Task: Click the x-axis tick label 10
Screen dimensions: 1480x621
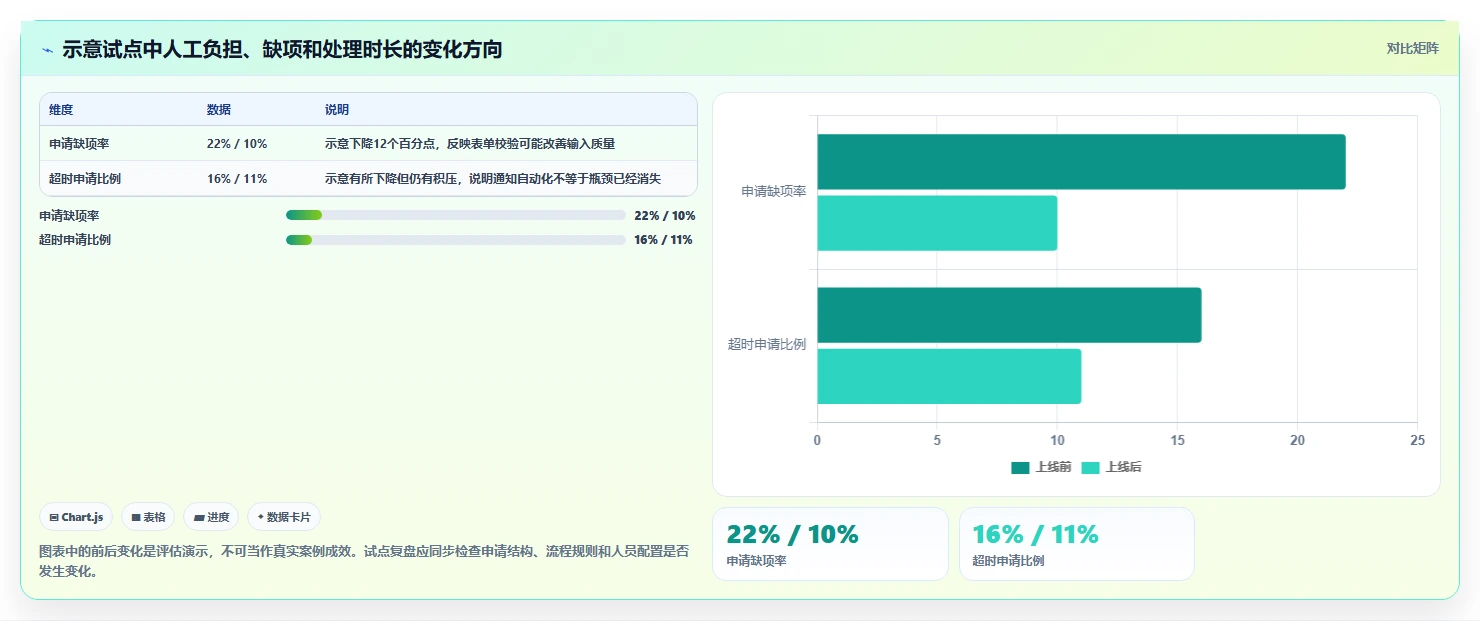Action: pyautogui.click(x=1057, y=440)
